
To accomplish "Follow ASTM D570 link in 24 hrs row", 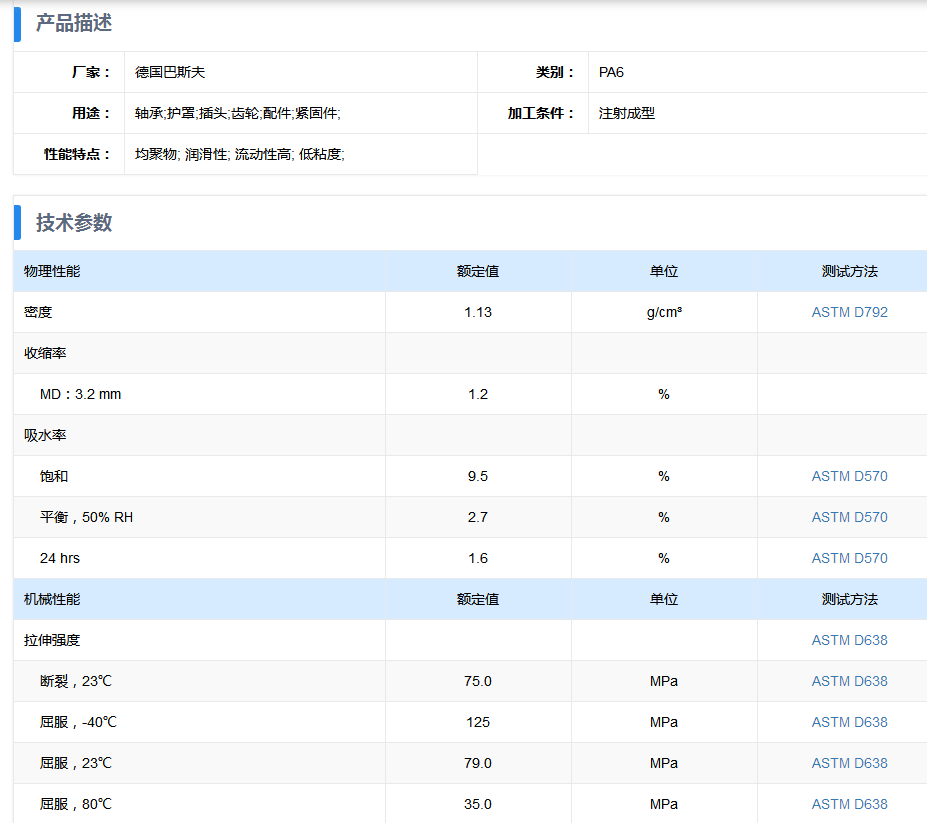I will 849,558.
